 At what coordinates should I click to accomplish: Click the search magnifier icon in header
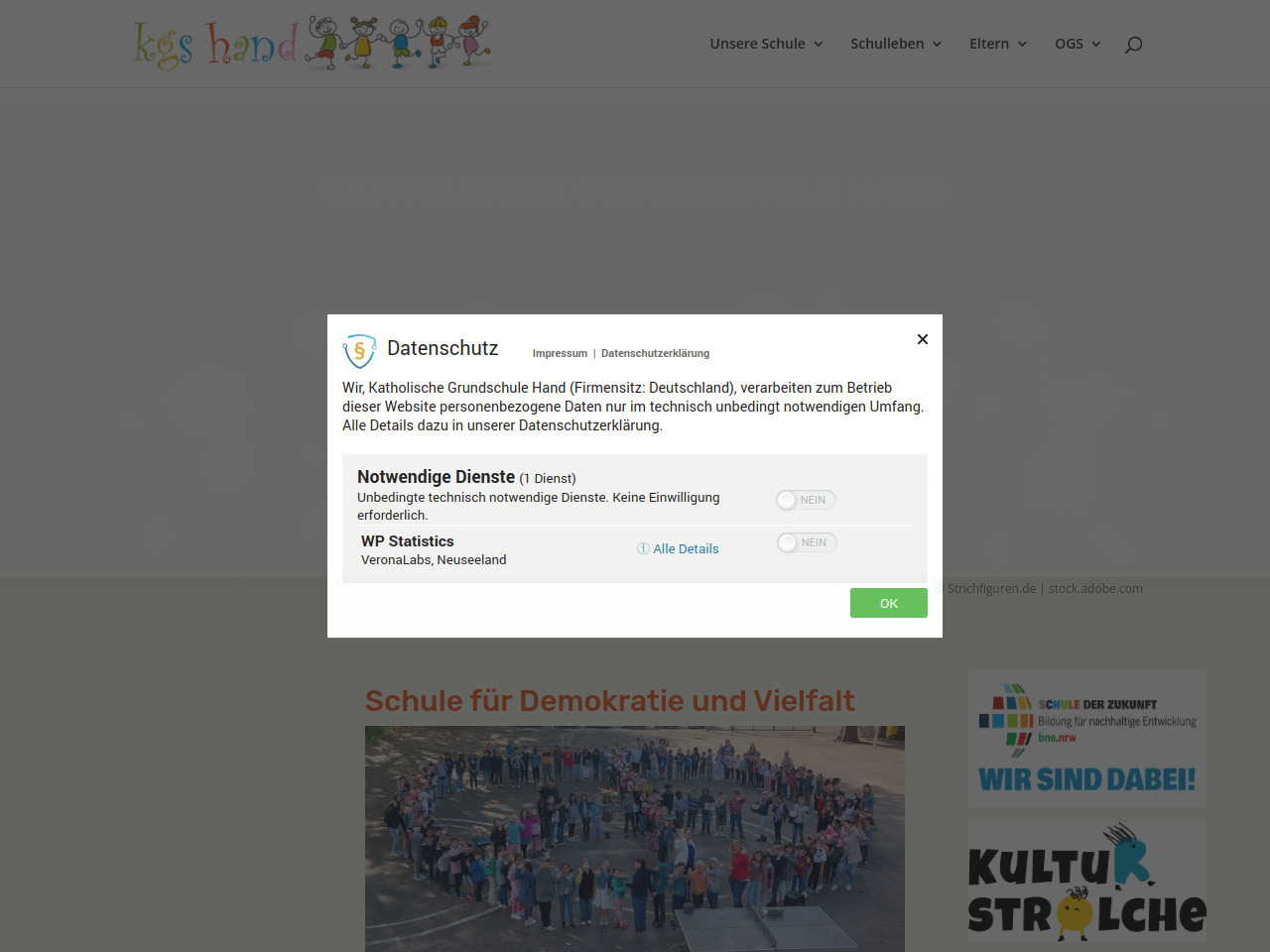click(1133, 45)
